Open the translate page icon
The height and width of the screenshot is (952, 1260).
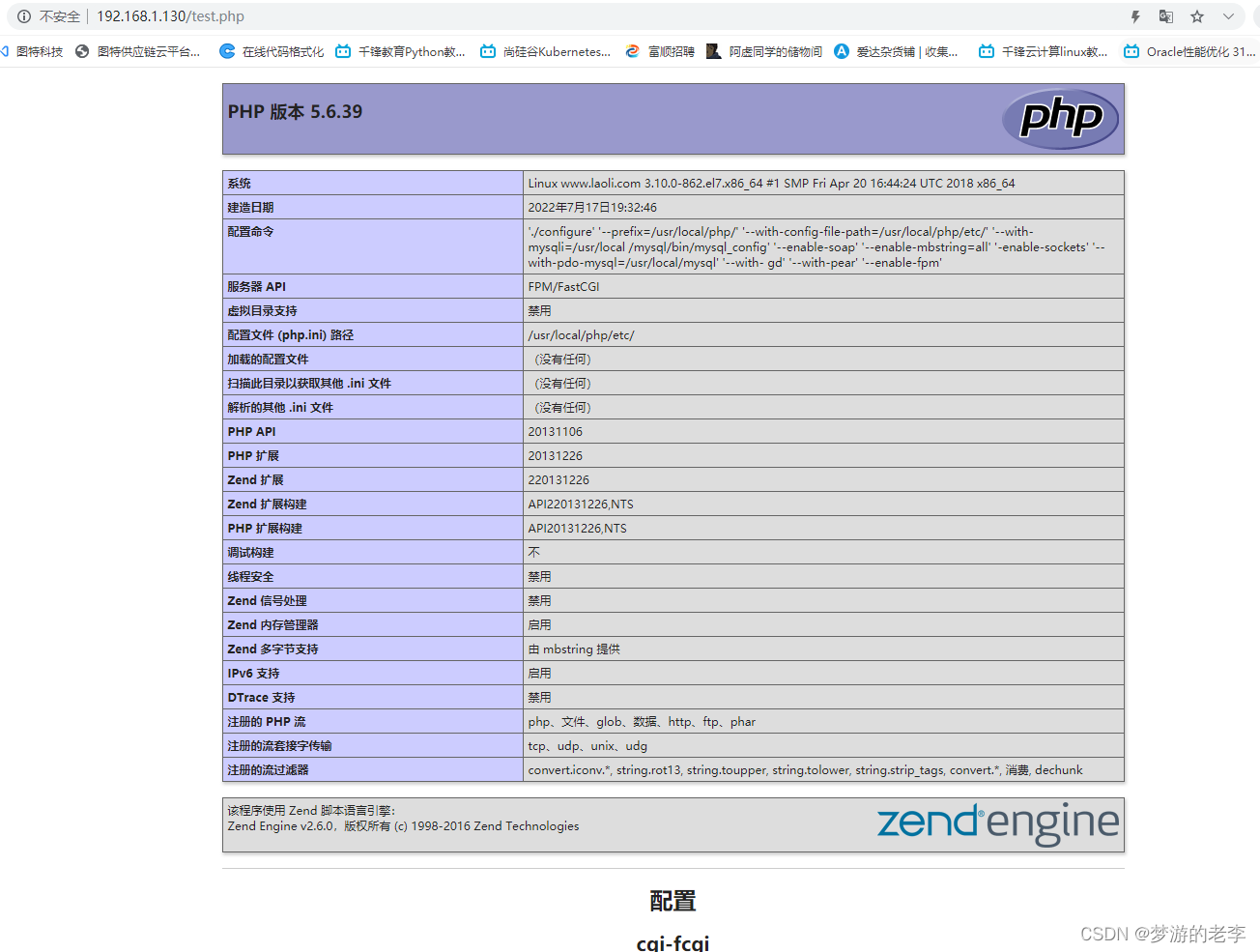tap(1166, 16)
